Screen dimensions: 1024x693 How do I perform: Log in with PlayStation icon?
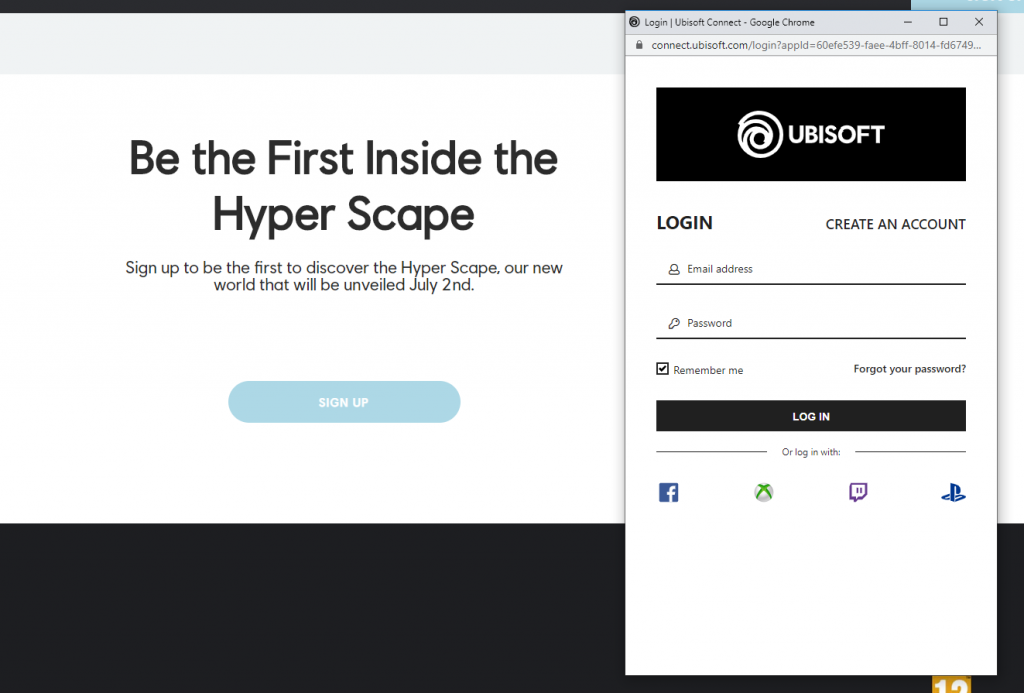click(953, 492)
